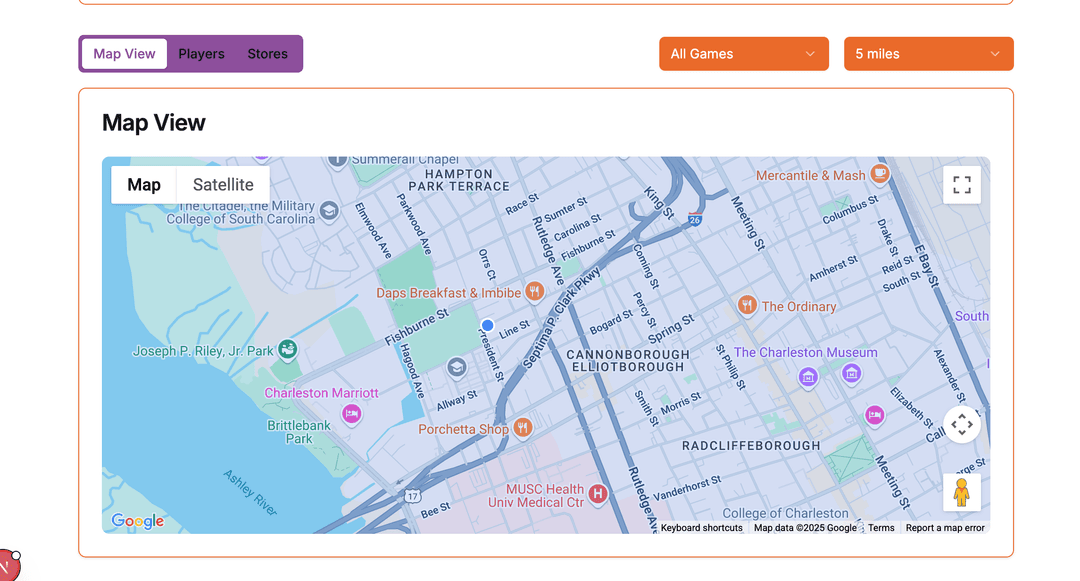
Task: Select the Map View tab
Action: 124,54
